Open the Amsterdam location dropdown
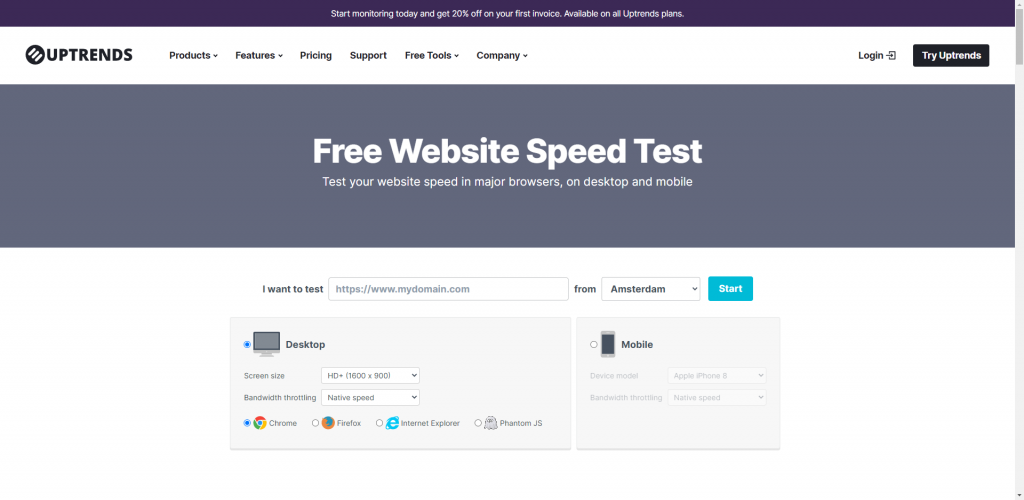Screen dimensions: 1024x500 (650, 289)
